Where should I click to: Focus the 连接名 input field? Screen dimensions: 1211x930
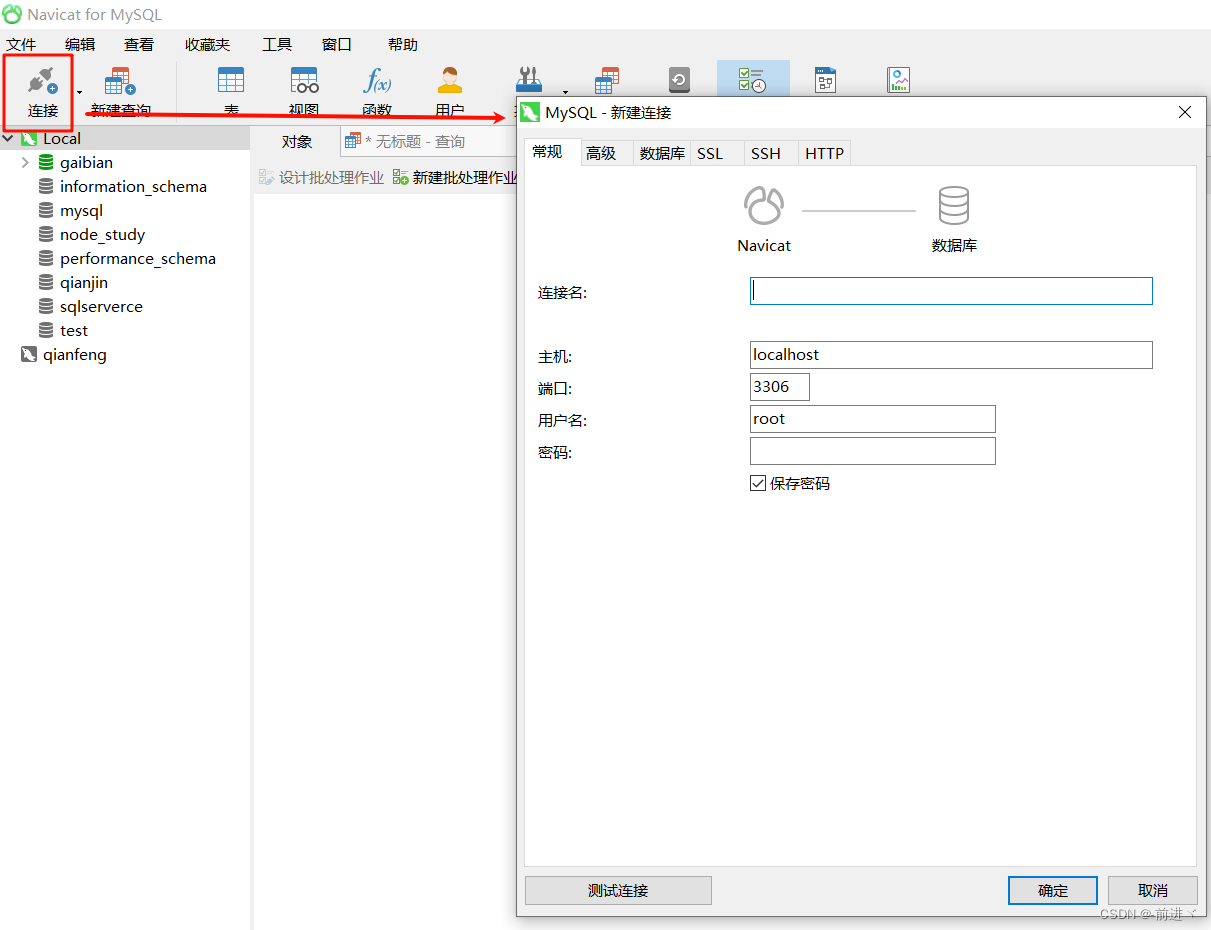(x=951, y=291)
